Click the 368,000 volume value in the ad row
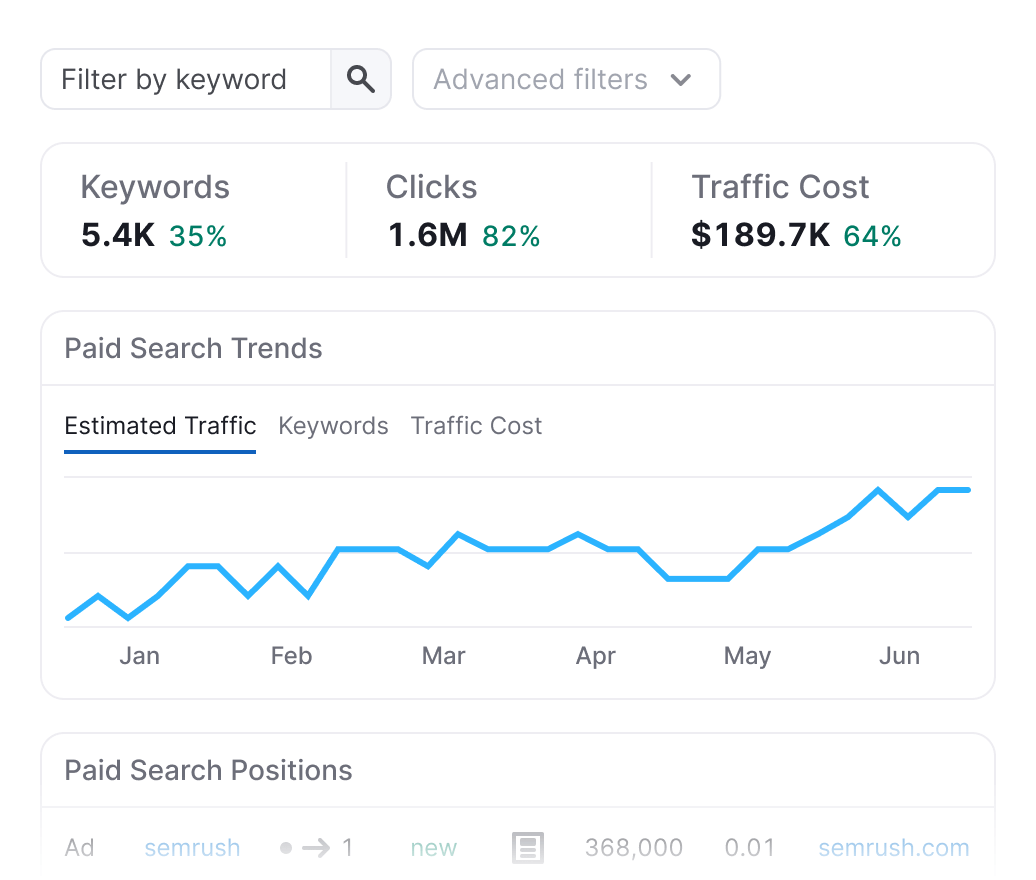Viewport: 1036px width, 880px height. [x=634, y=848]
